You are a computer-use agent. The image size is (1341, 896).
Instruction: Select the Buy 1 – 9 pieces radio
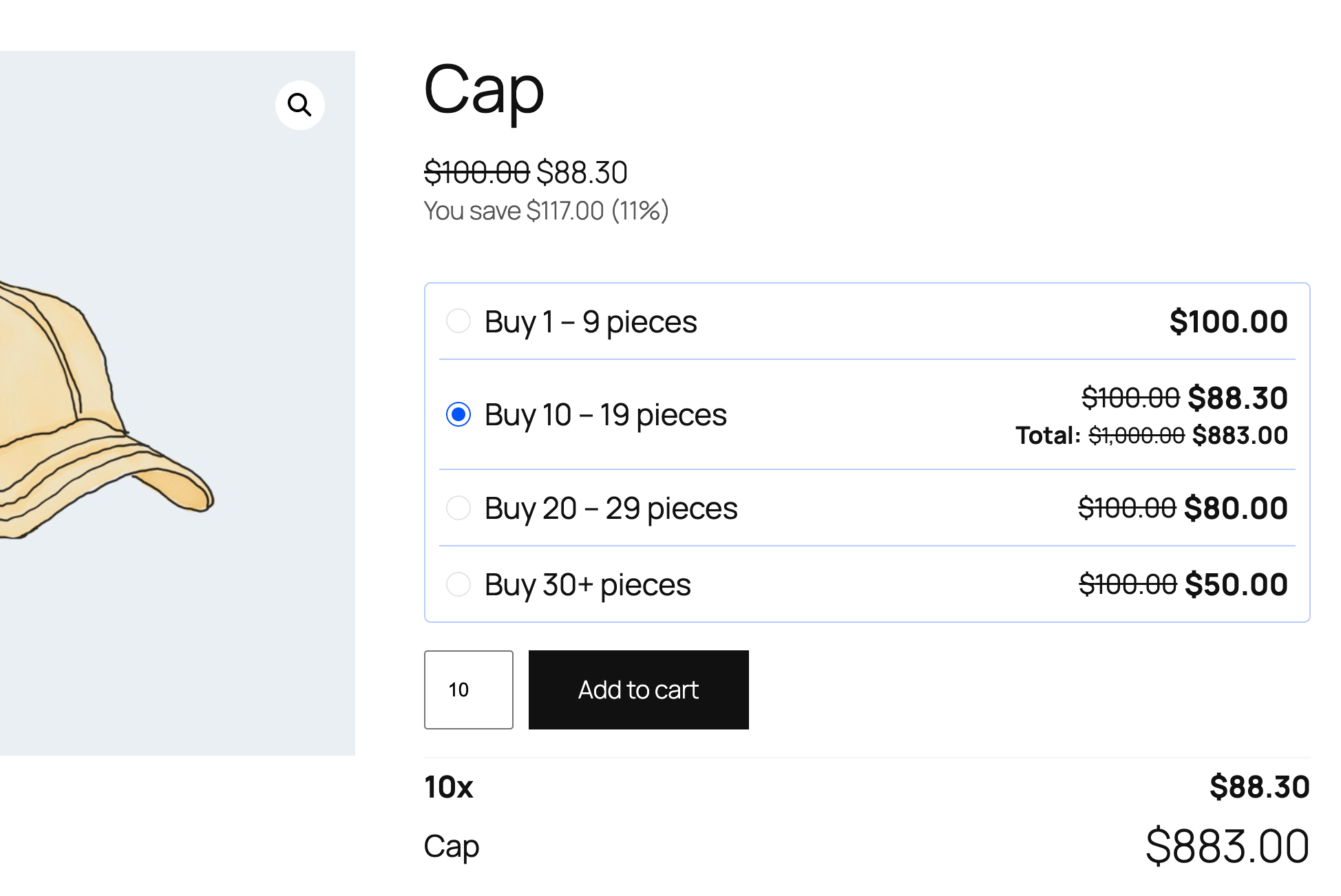[458, 321]
